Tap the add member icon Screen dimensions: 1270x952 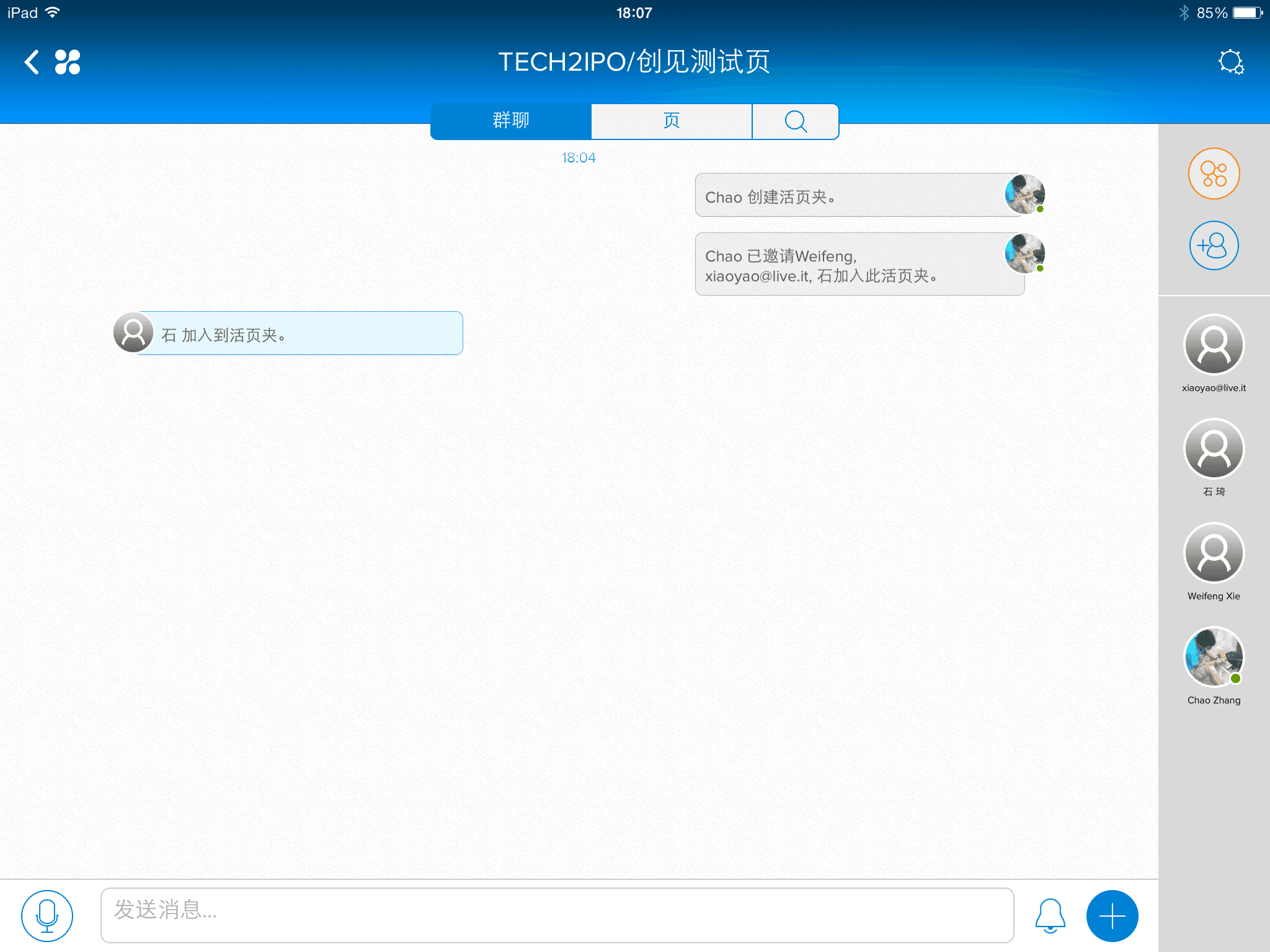pyautogui.click(x=1214, y=245)
